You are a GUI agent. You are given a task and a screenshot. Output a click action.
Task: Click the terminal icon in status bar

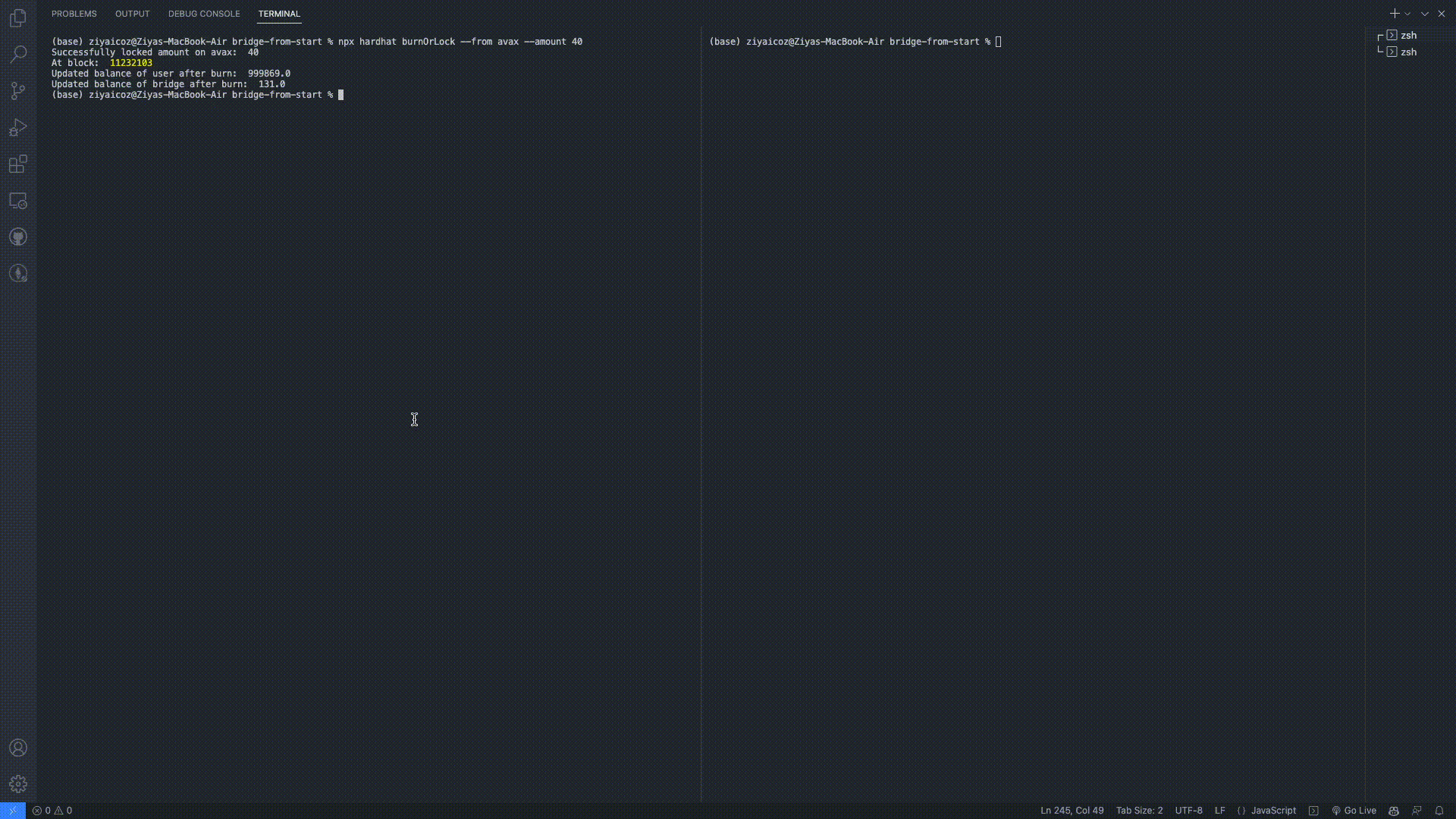(1313, 811)
